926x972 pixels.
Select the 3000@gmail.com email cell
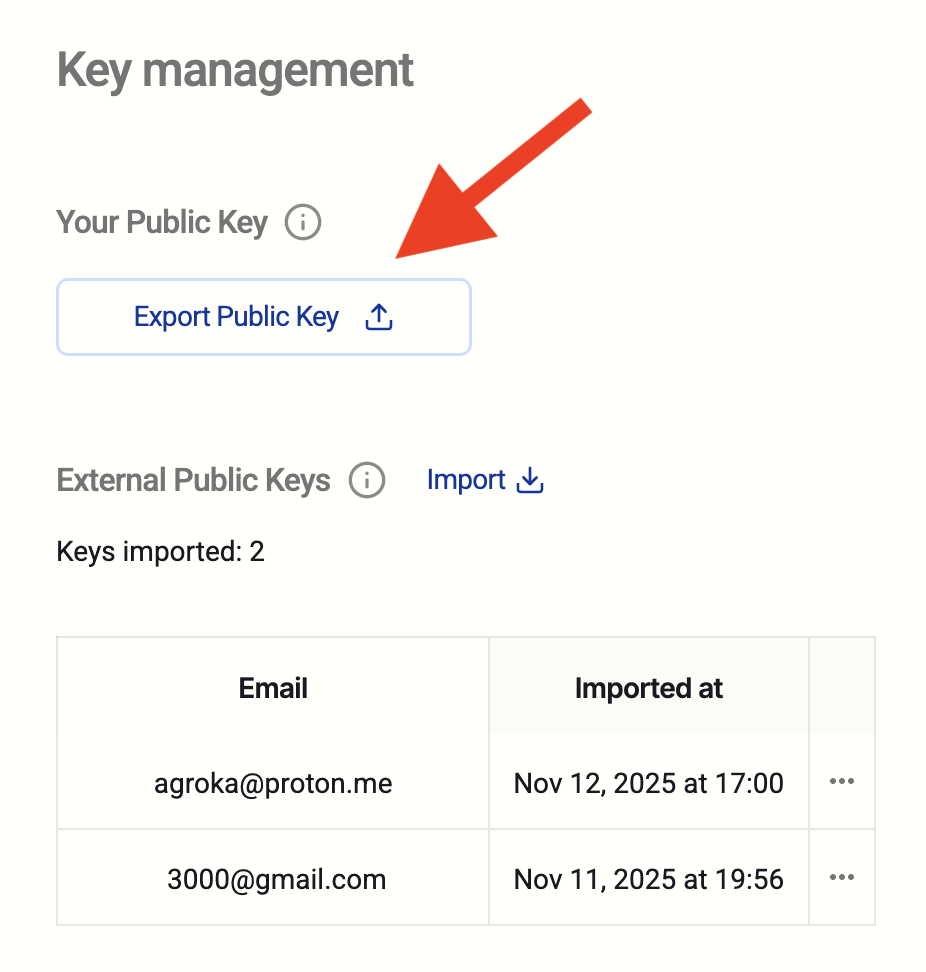(x=276, y=879)
